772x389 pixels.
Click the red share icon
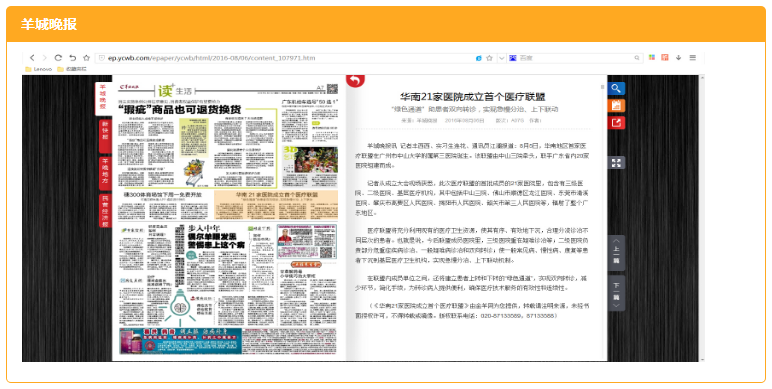pyautogui.click(x=616, y=123)
